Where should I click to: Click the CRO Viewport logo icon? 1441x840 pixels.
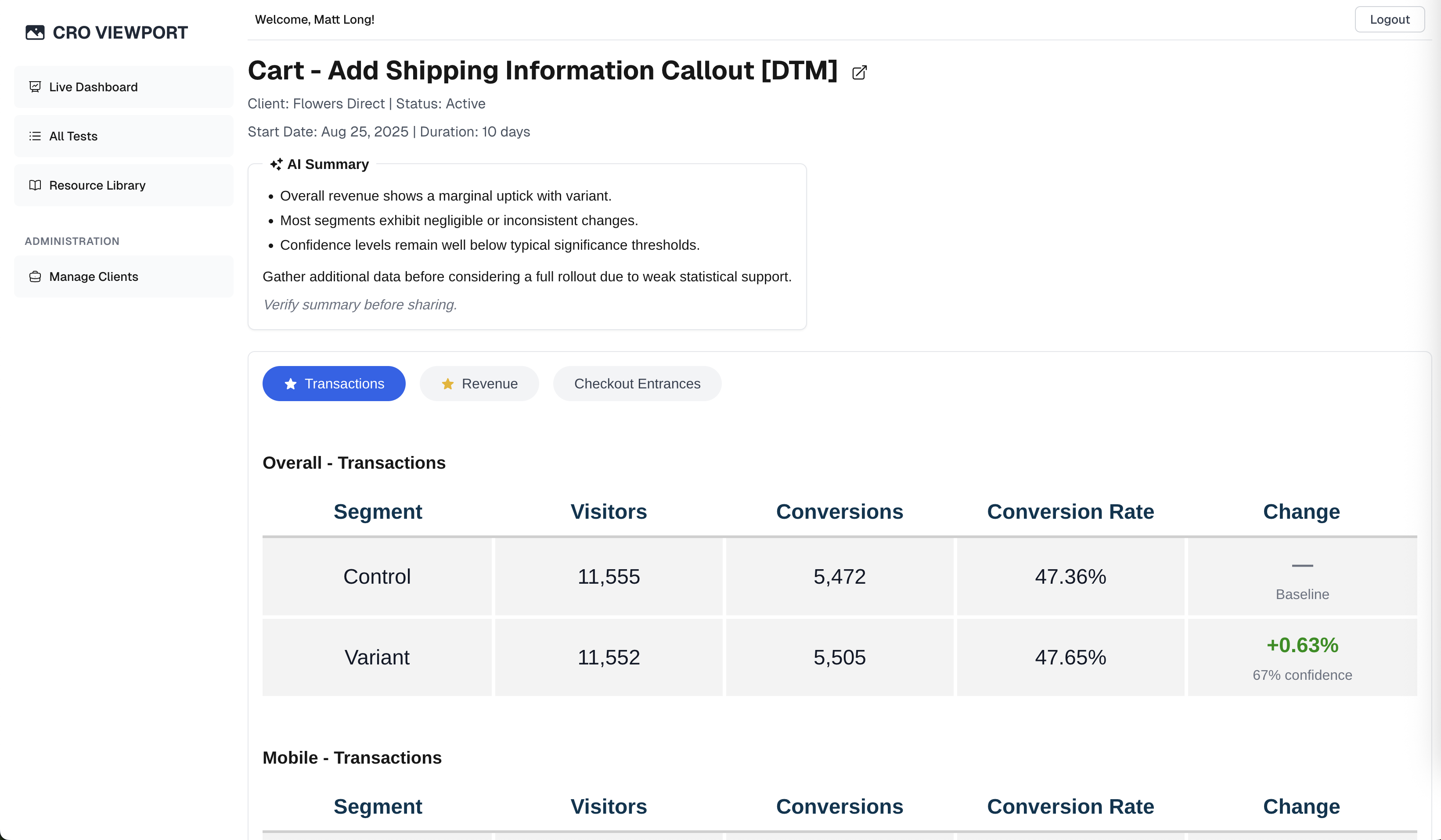point(35,32)
